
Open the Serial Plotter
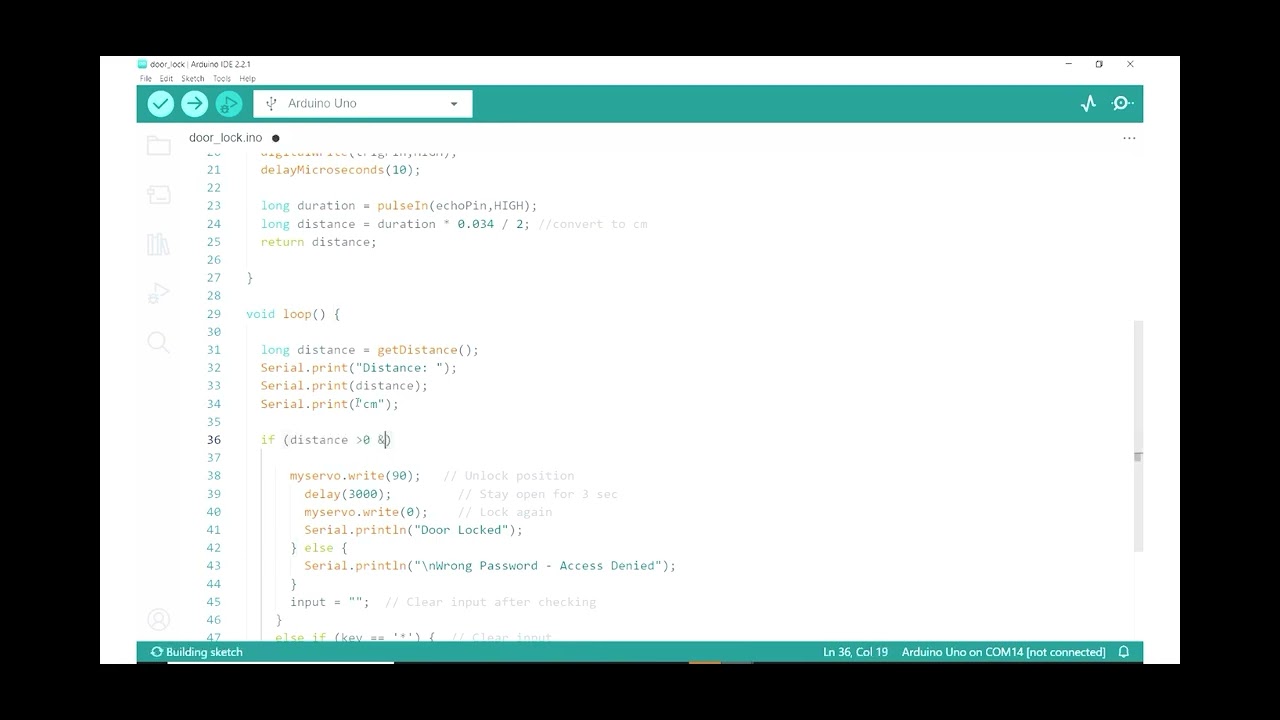1089,103
